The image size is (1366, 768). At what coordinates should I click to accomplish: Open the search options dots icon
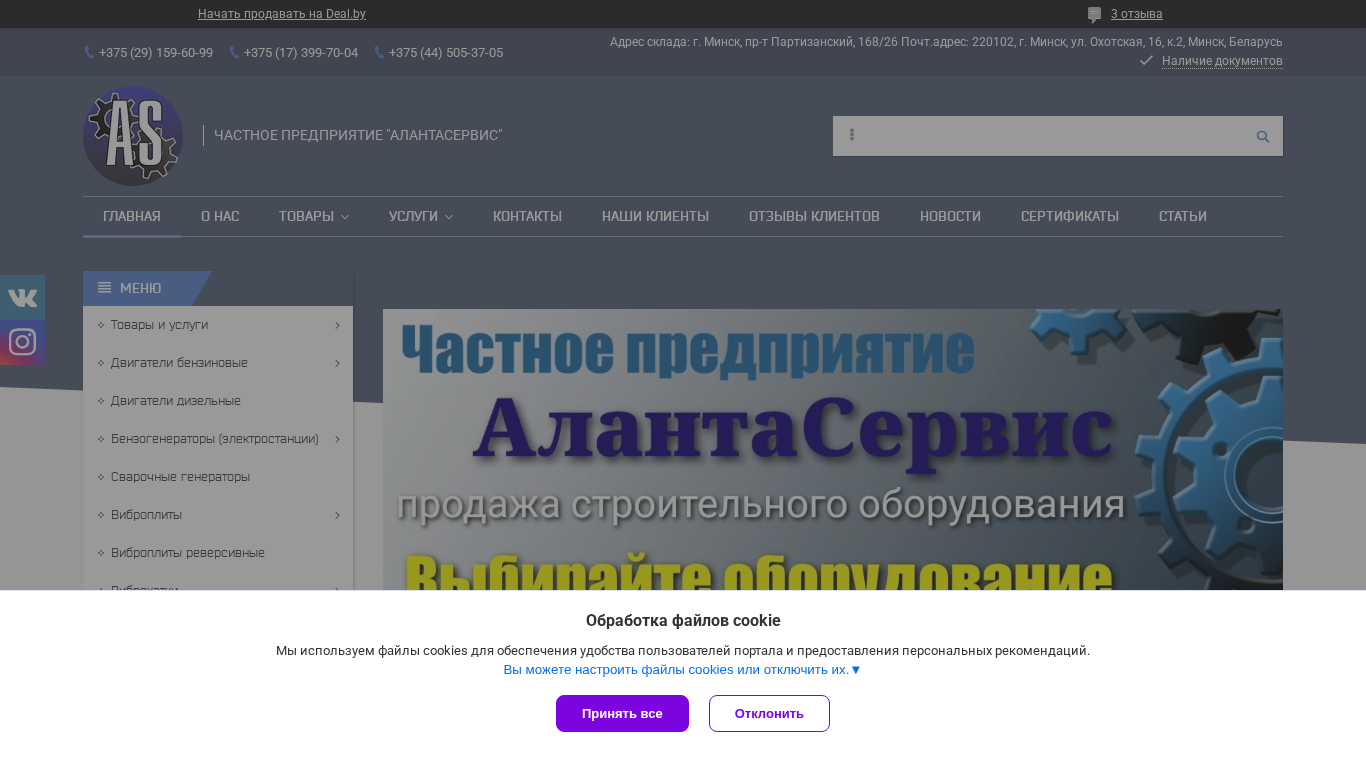coord(852,135)
